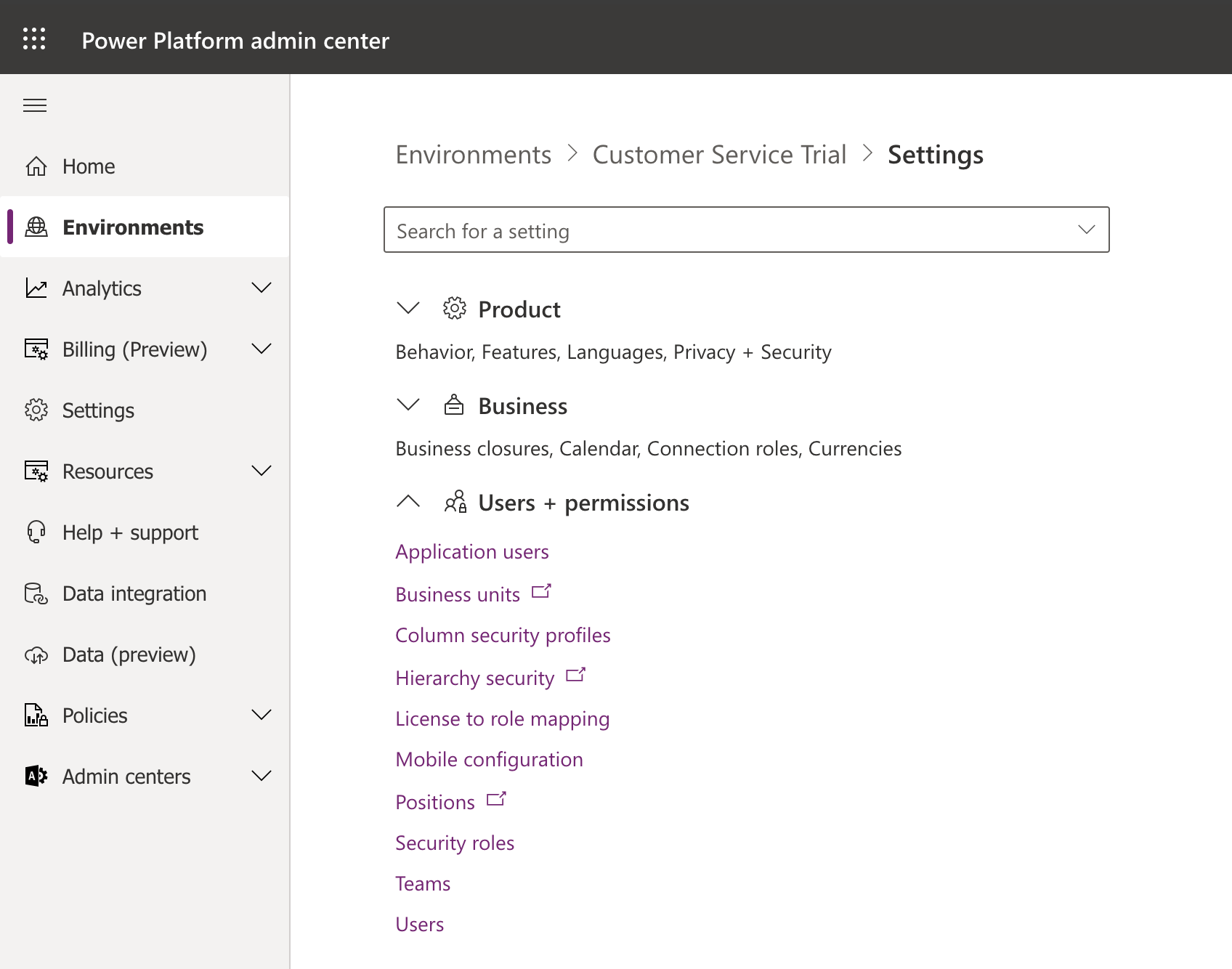Click the Analytics label in sidebar
Image resolution: width=1232 pixels, height=969 pixels.
pyautogui.click(x=102, y=288)
